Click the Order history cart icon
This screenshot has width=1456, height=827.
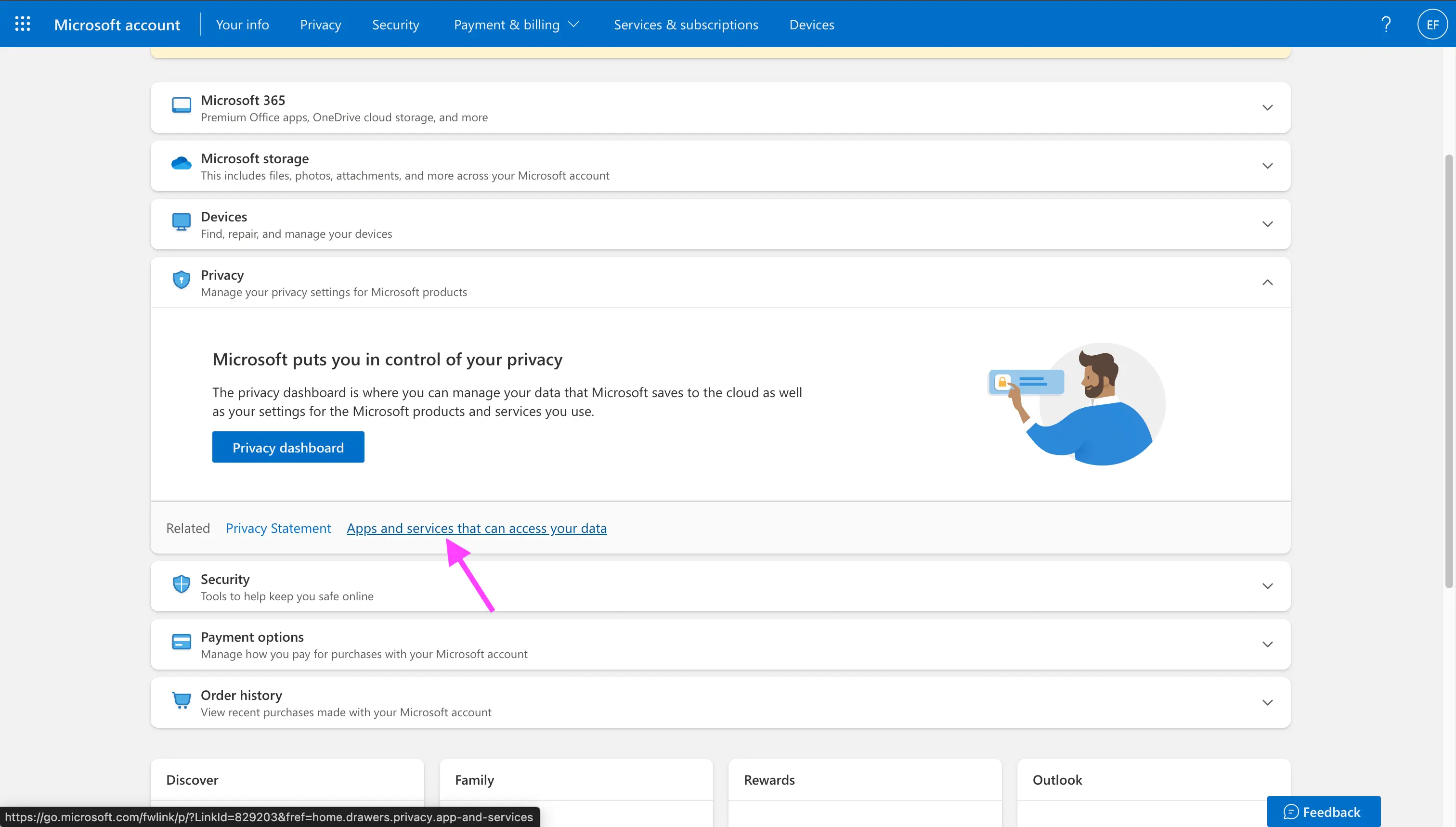(180, 700)
